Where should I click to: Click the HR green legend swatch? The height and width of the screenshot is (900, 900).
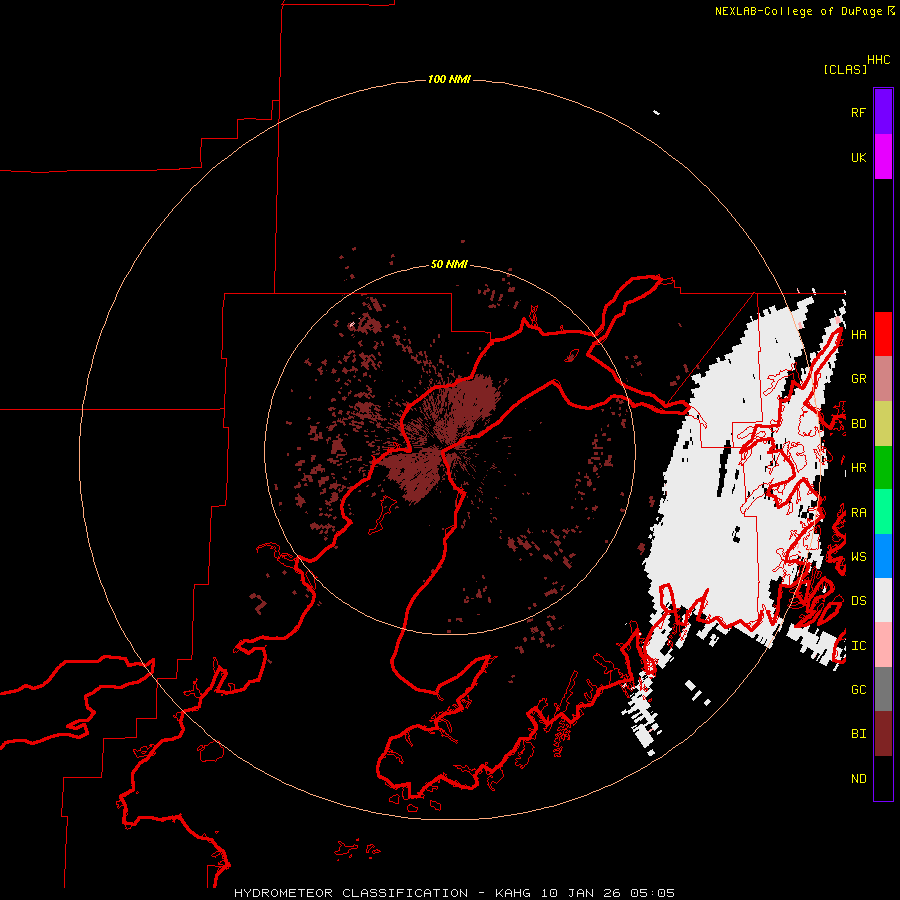tap(883, 468)
